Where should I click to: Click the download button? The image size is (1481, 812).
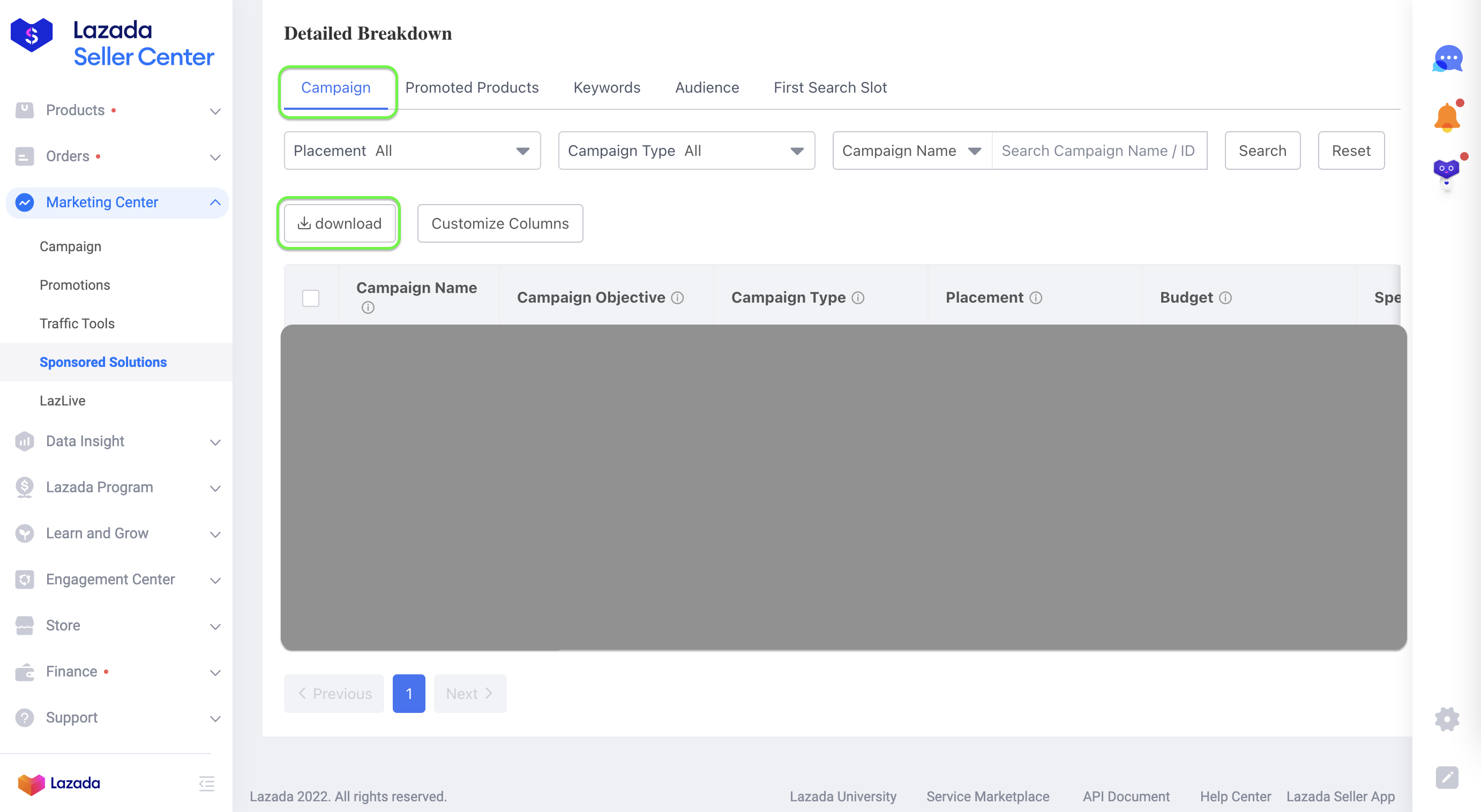coord(339,223)
